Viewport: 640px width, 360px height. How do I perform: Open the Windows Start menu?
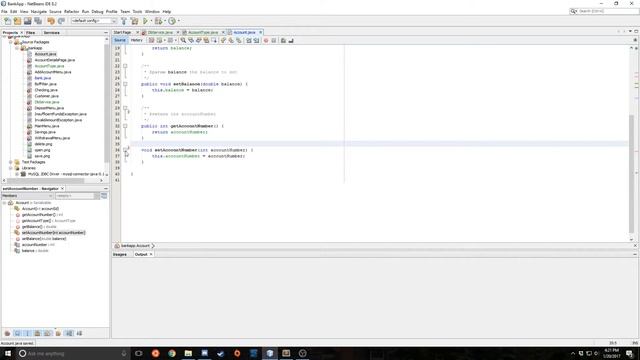8,353
